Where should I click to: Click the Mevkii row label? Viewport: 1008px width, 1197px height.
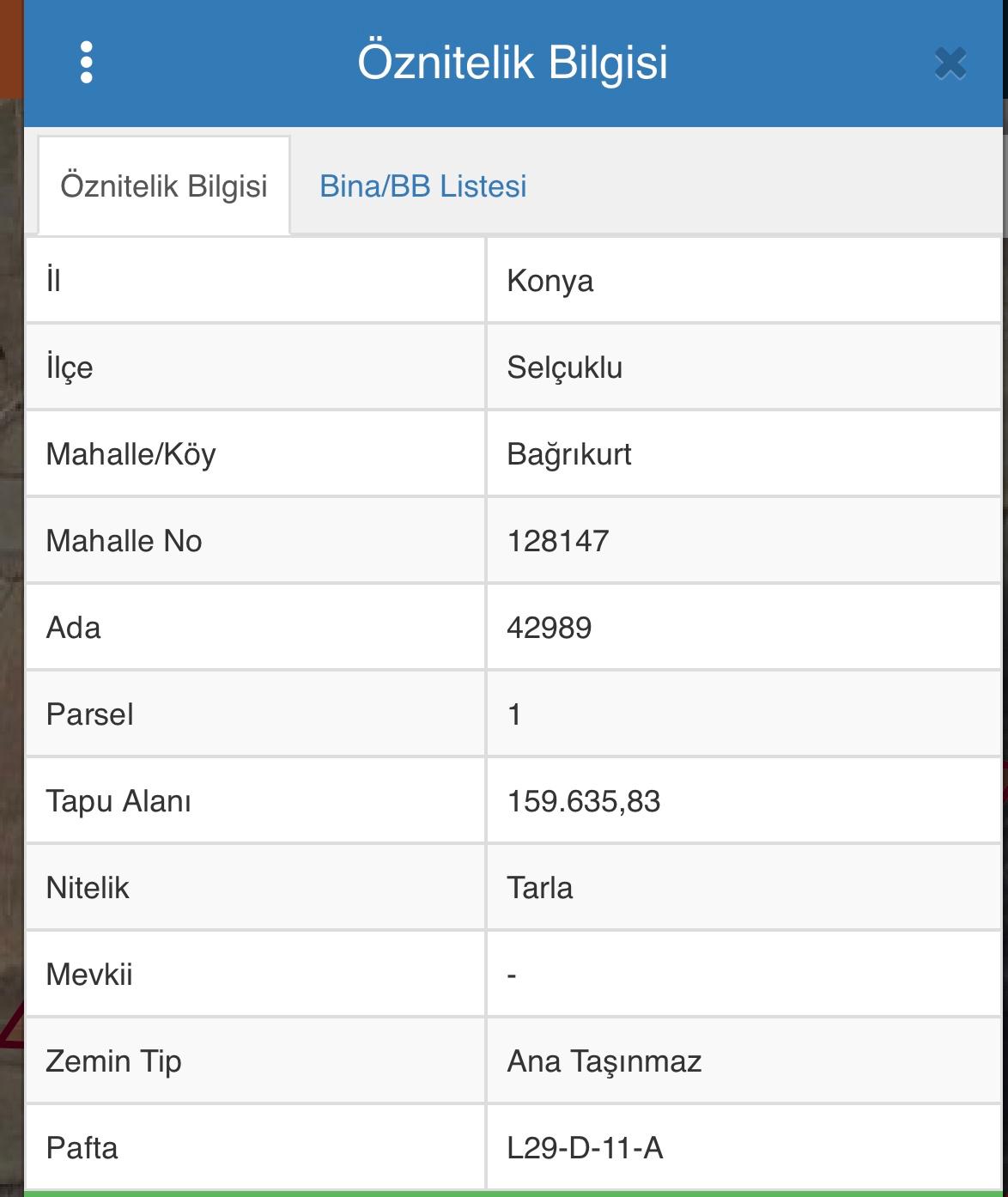click(89, 975)
